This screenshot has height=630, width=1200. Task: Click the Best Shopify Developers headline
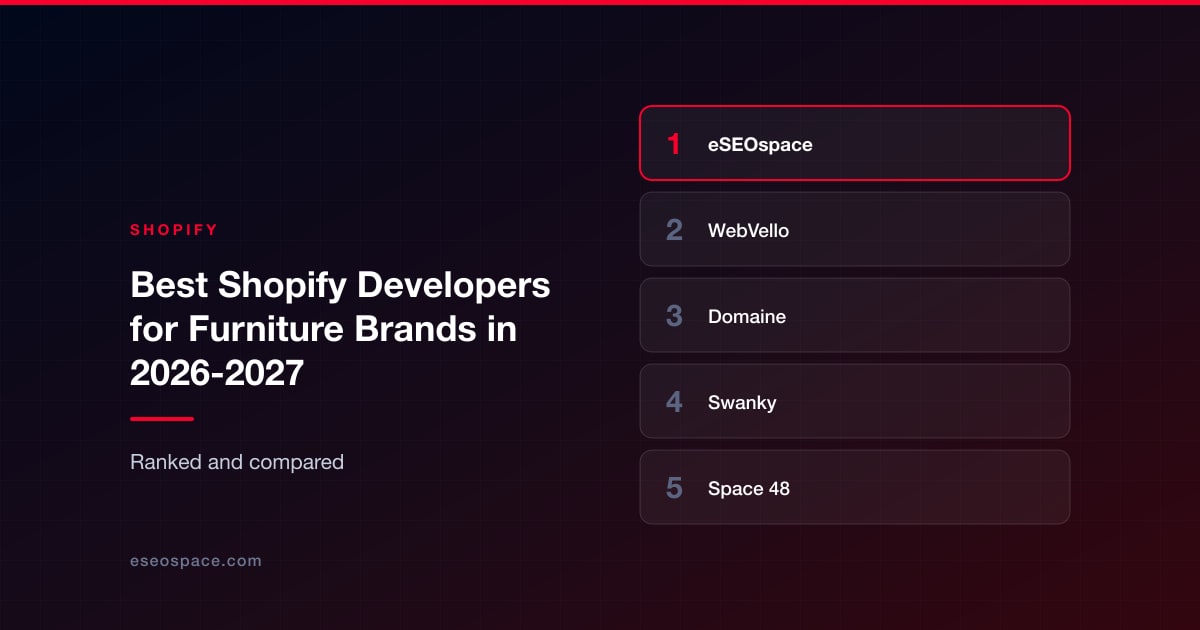pos(340,329)
